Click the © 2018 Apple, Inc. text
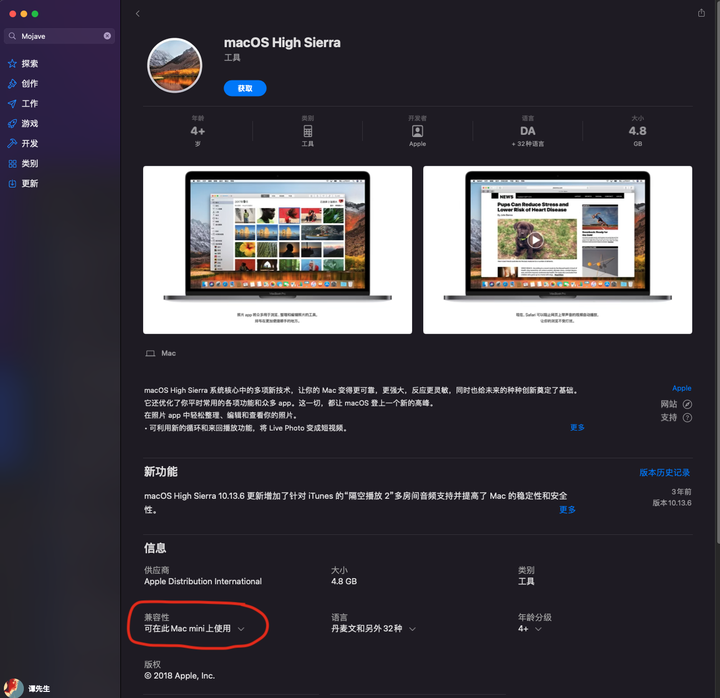720x698 pixels. (x=180, y=675)
